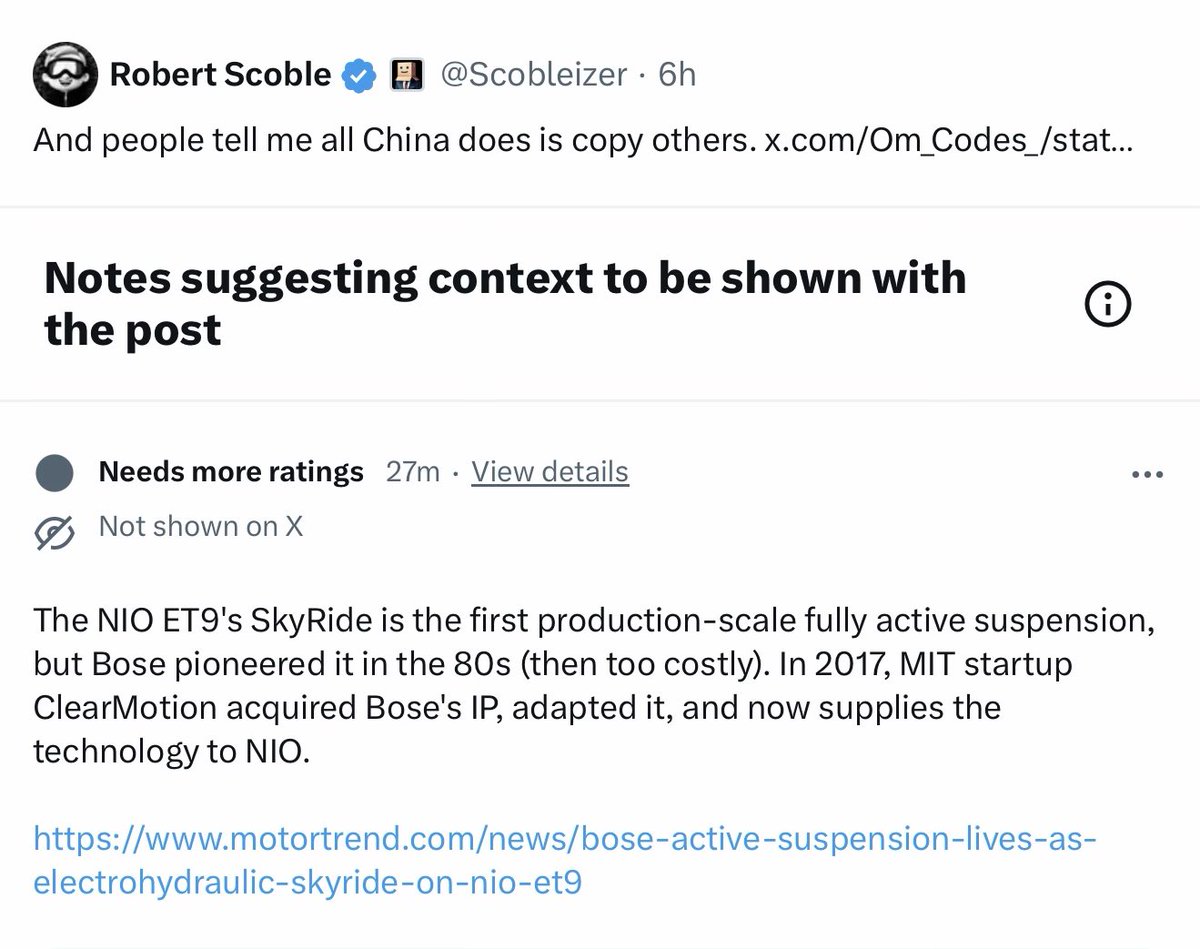Open the motortrend.com article link
This screenshot has height=949, width=1200.
pyautogui.click(x=566, y=860)
